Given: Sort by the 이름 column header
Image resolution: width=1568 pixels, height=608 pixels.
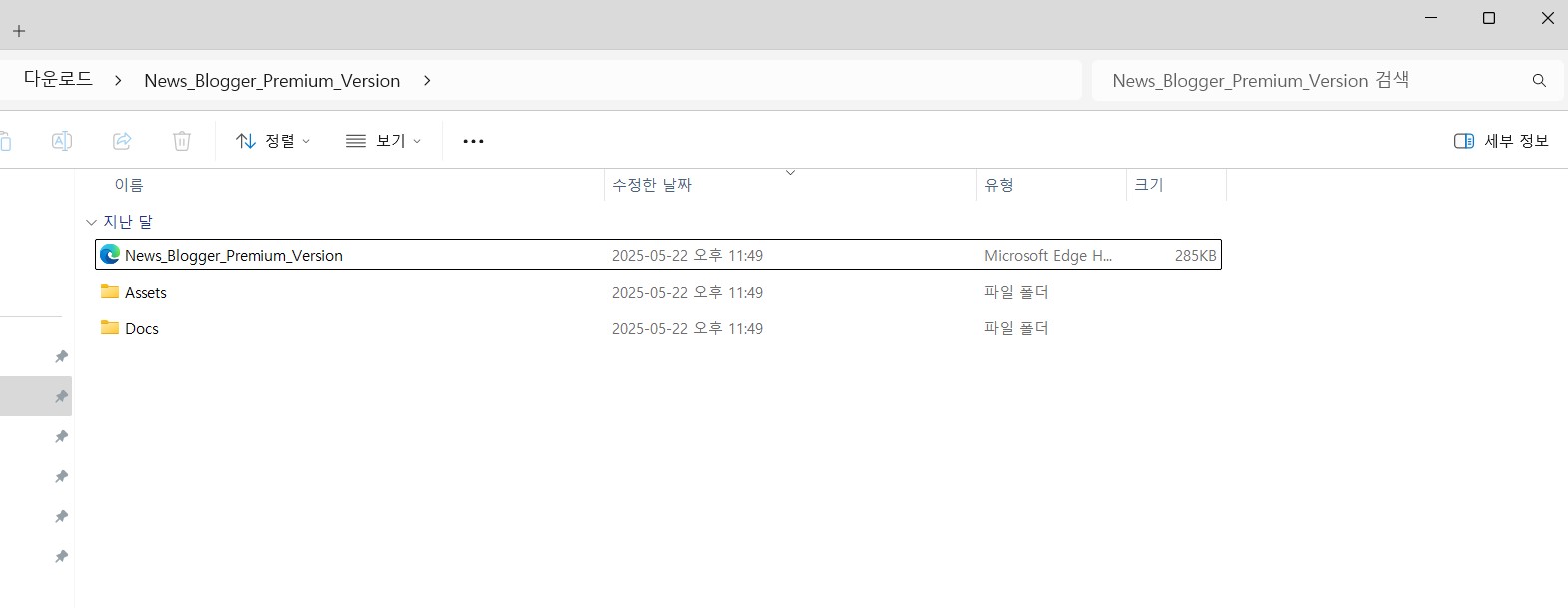Looking at the screenshot, I should tap(129, 185).
